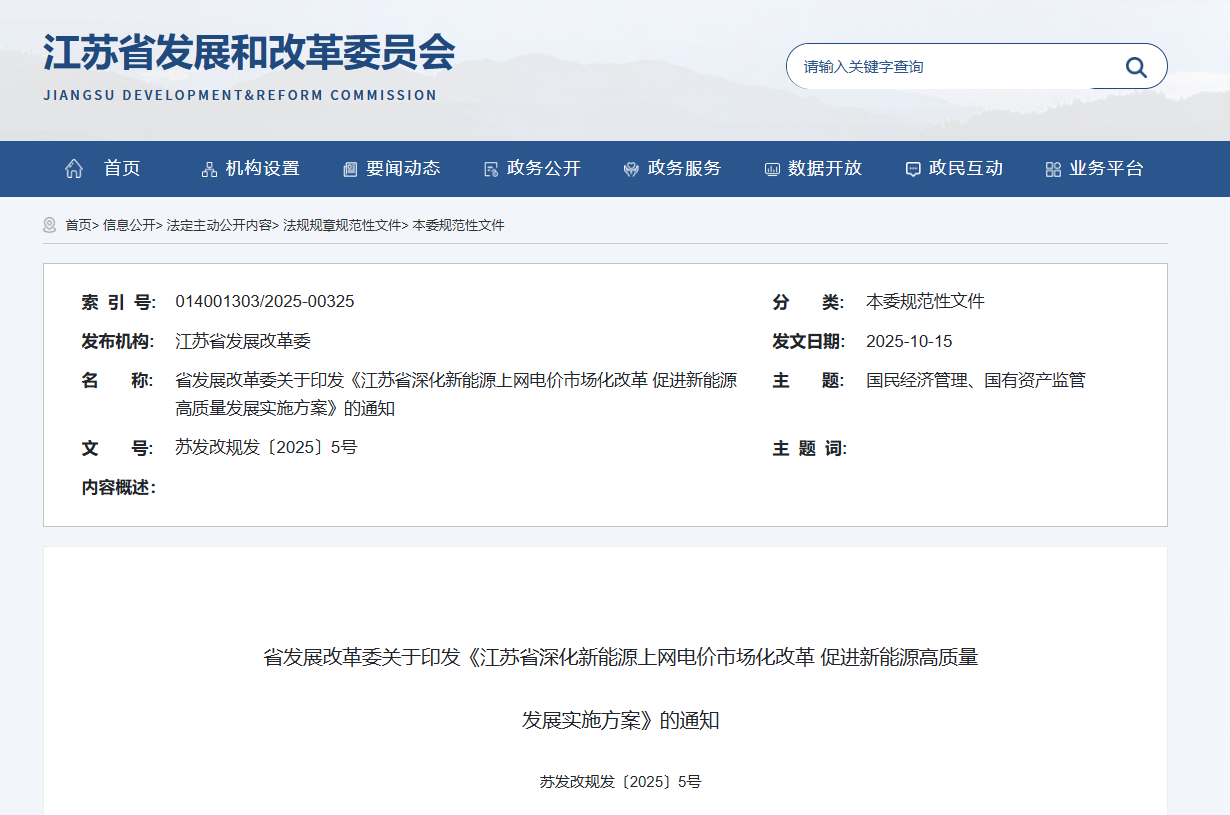The height and width of the screenshot is (815, 1230).
Task: Click the 政务服务 service icon
Action: point(631,169)
